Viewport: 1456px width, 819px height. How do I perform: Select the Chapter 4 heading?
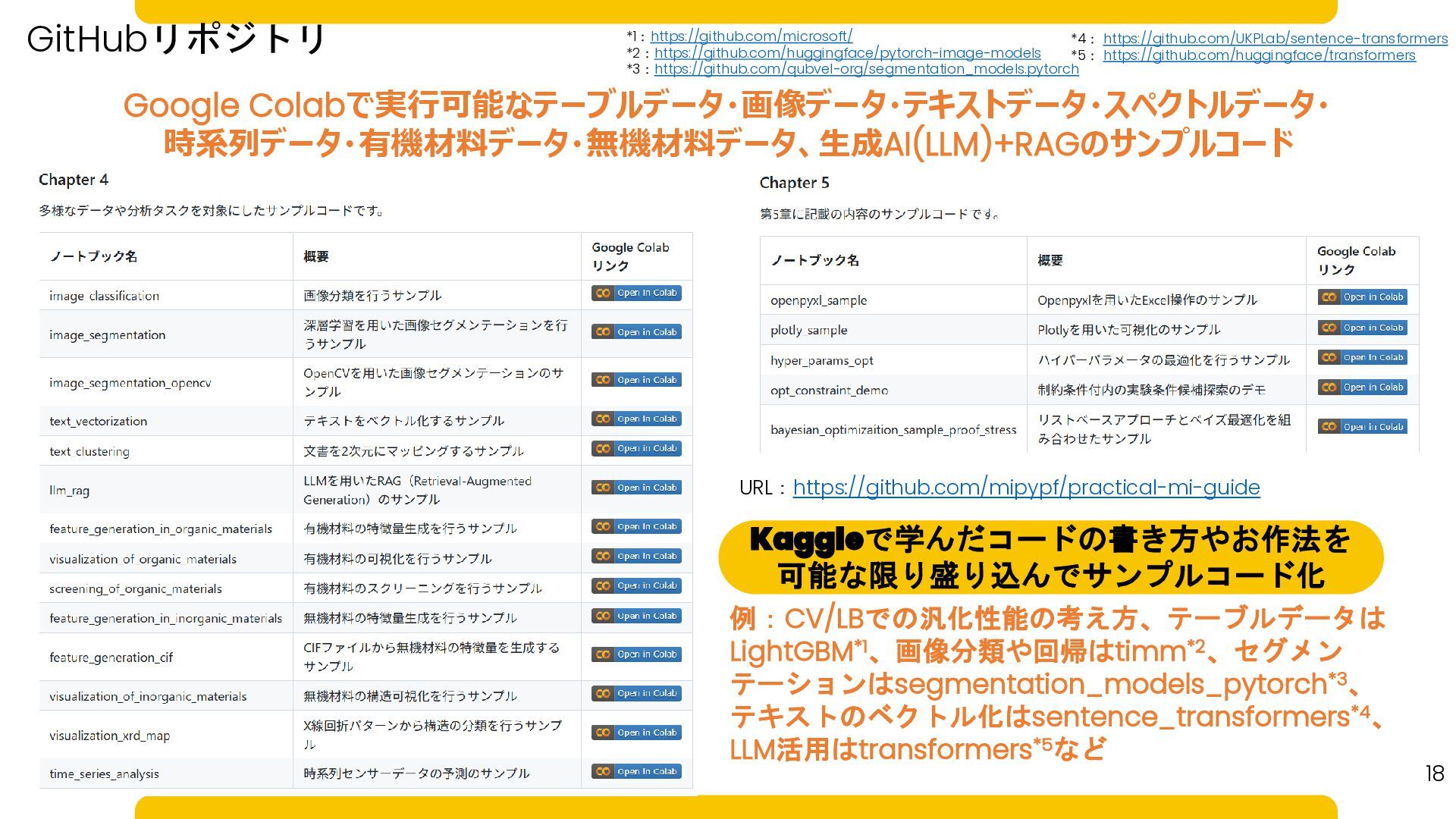pos(74,180)
